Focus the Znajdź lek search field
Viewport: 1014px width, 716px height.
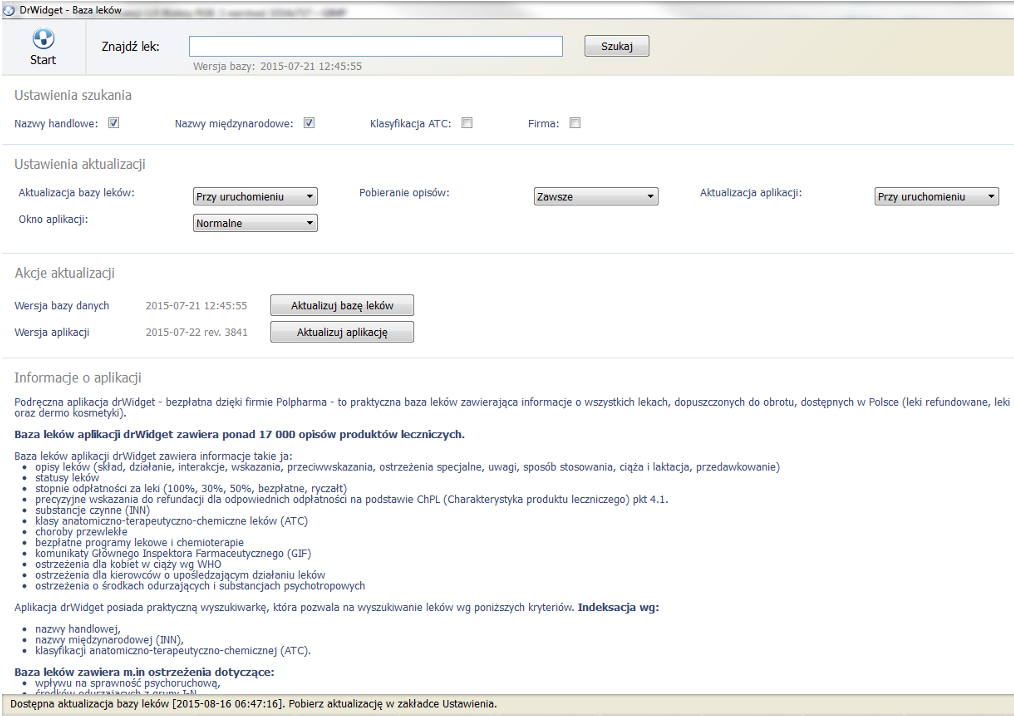[375, 47]
